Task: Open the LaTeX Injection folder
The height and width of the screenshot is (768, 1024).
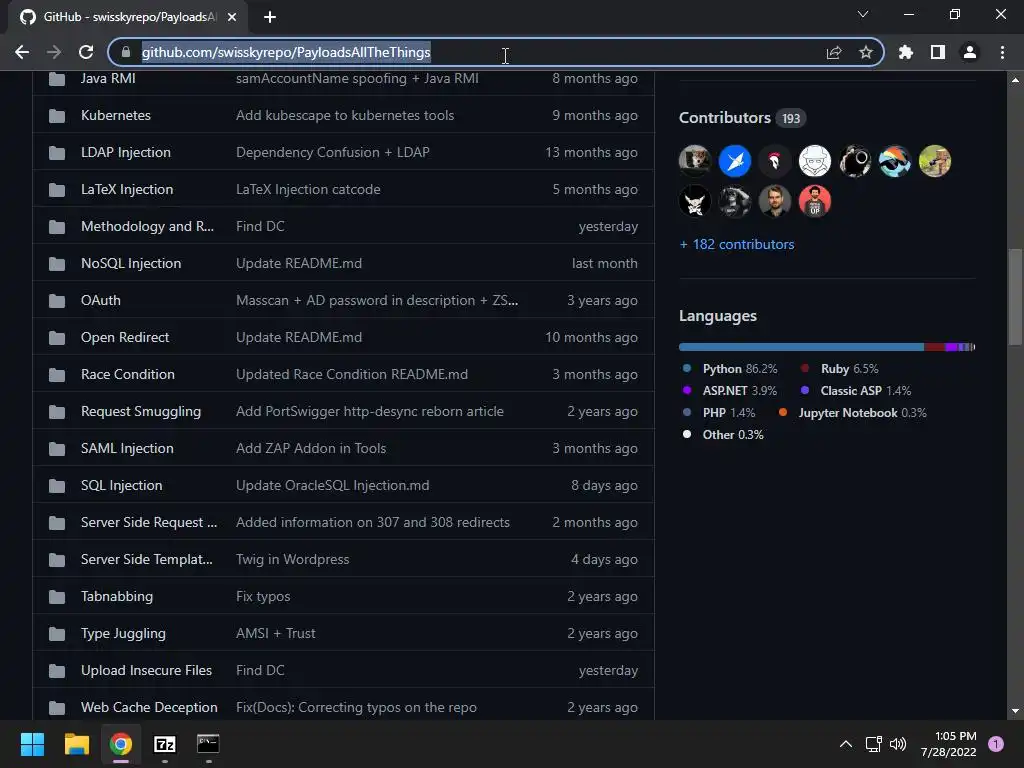Action: (127, 189)
